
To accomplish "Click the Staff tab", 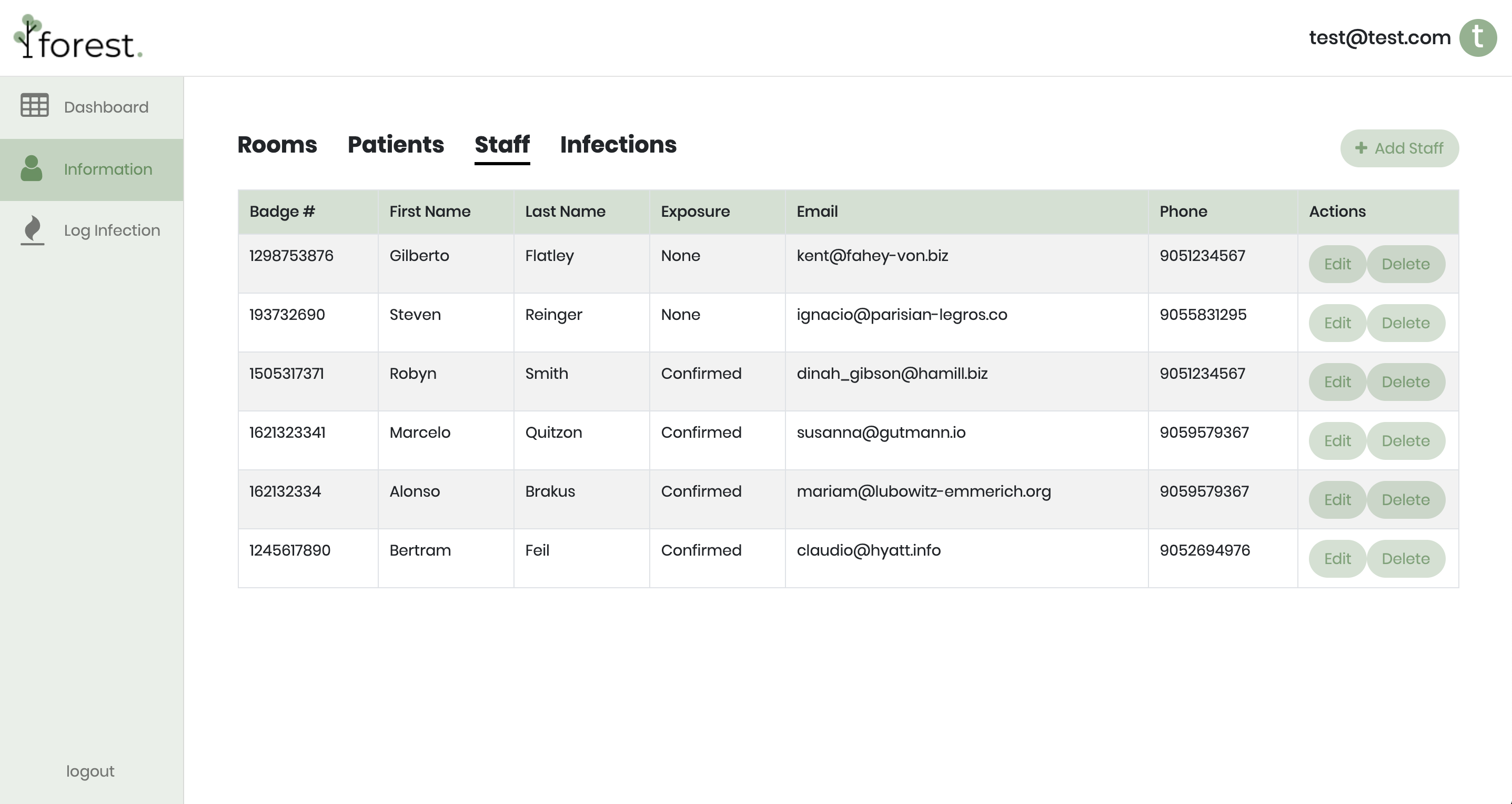I will coord(502,145).
